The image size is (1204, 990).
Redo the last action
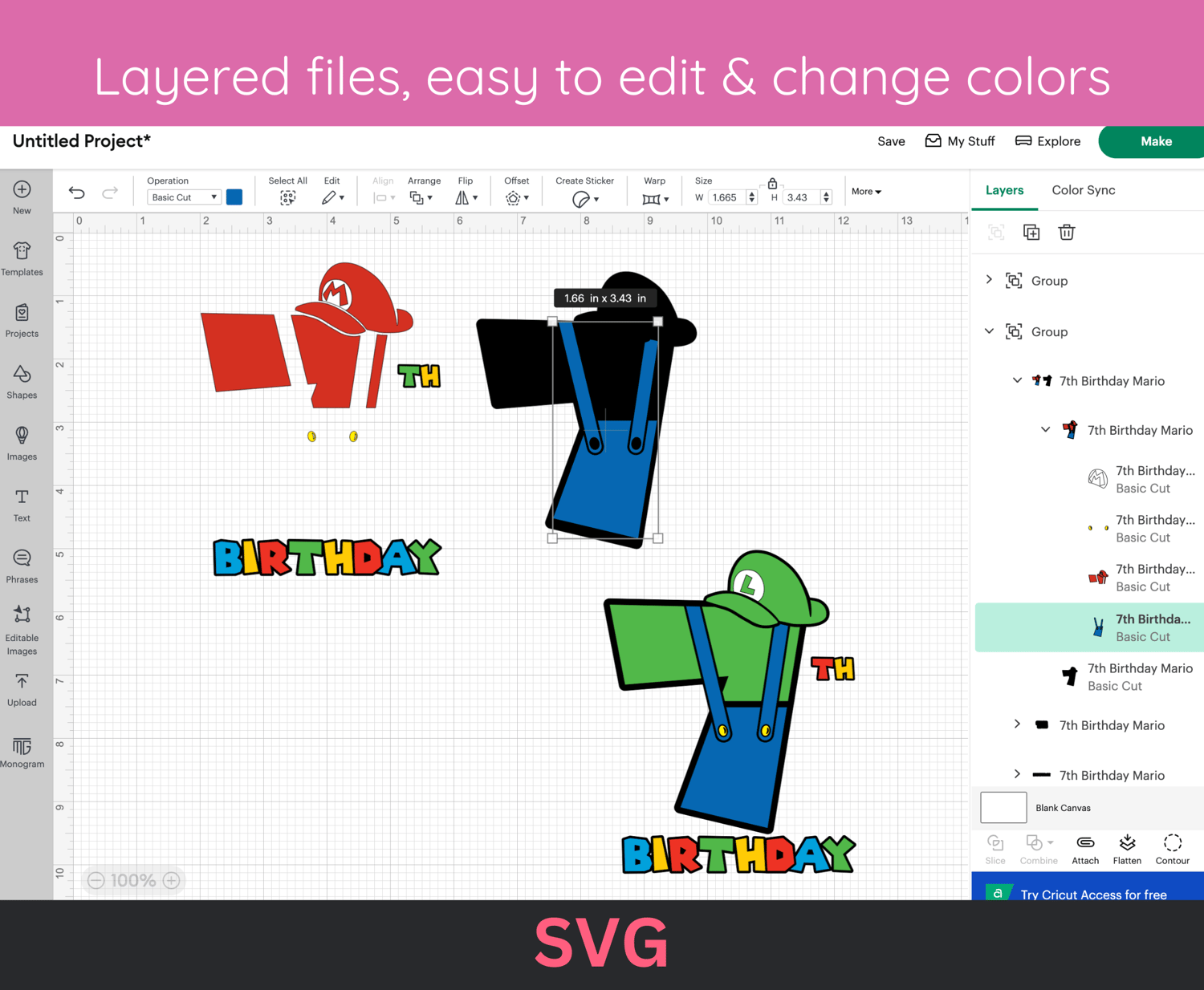(110, 192)
